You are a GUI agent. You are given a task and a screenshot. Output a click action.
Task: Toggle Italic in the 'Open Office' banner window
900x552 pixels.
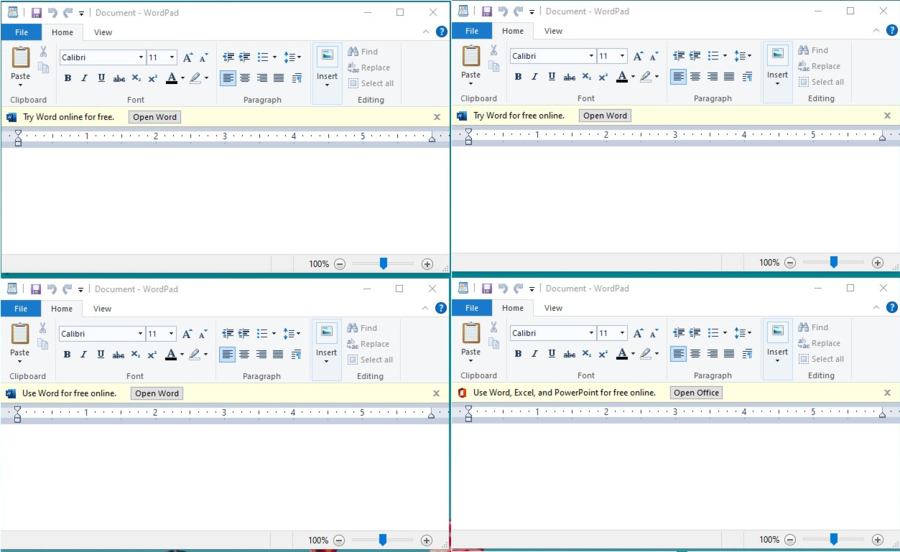pyautogui.click(x=534, y=354)
